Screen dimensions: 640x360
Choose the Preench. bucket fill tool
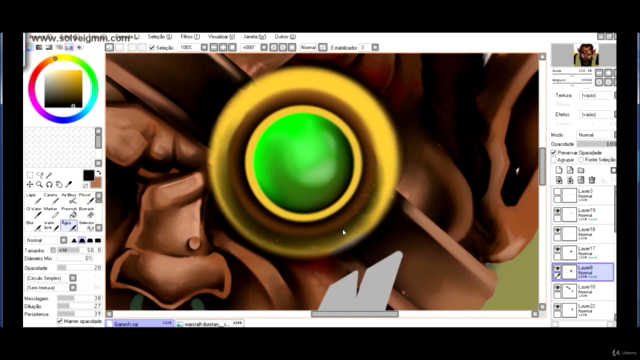pos(69,213)
